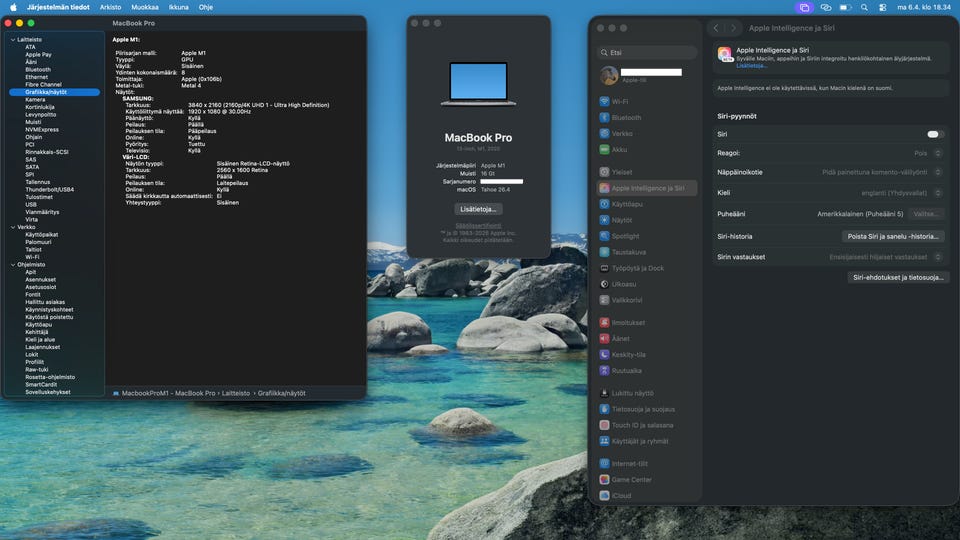960x540 pixels.
Task: Open Järjestelmän tiedot app menu
Action: 58,7
